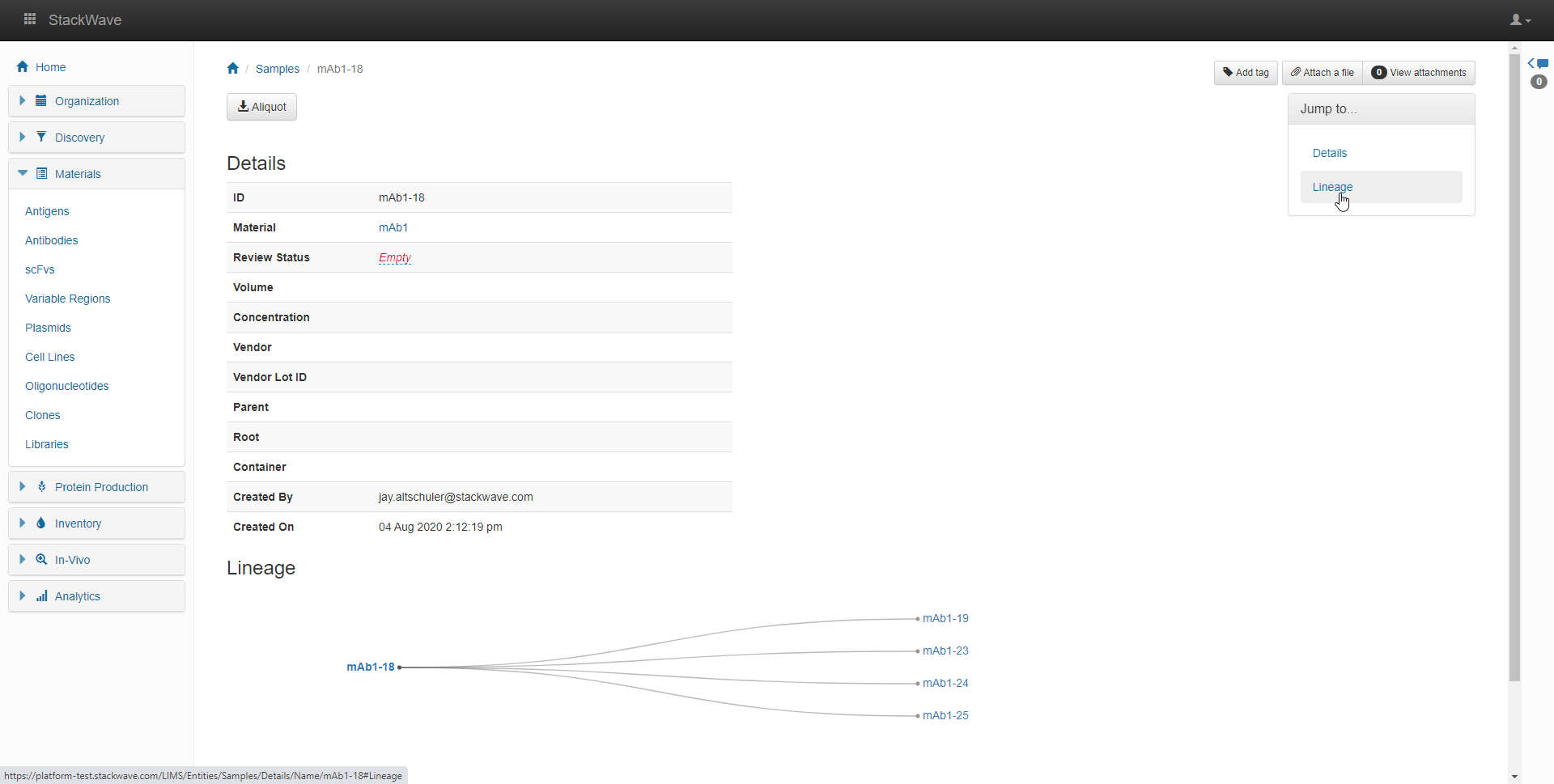The height and width of the screenshot is (784, 1554).
Task: Click the Attach a file button
Action: (x=1322, y=73)
